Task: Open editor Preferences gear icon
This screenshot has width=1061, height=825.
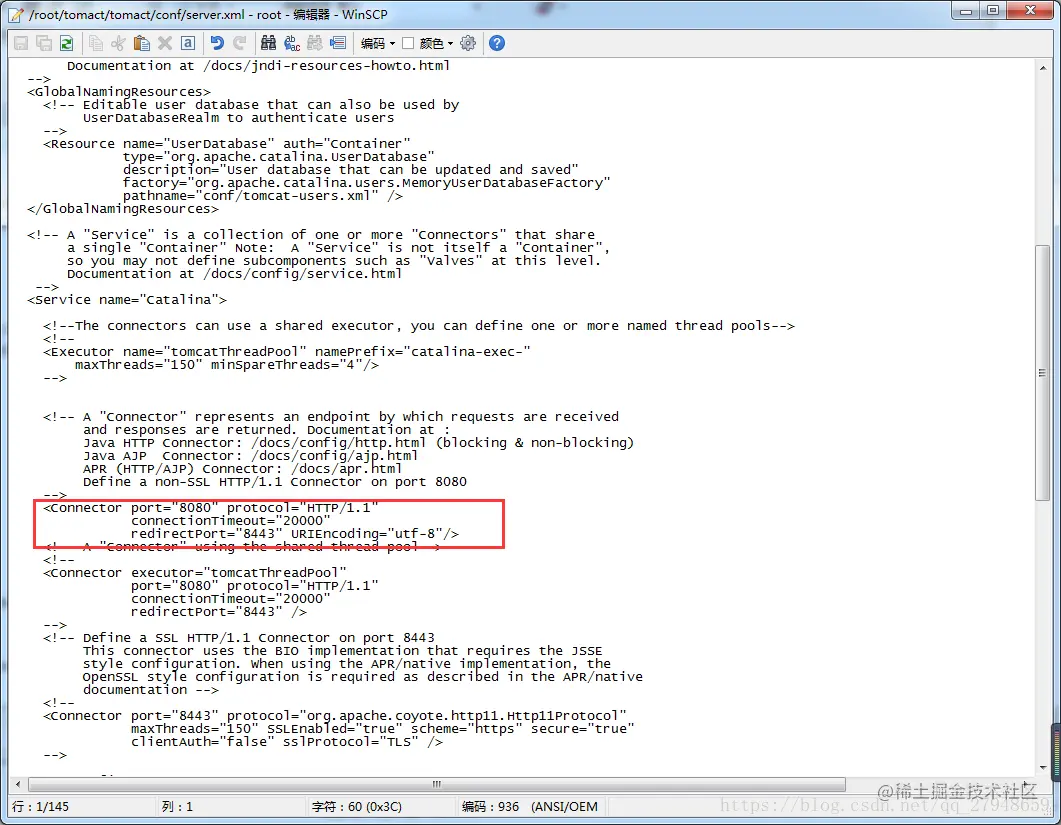Action: pyautogui.click(x=468, y=43)
